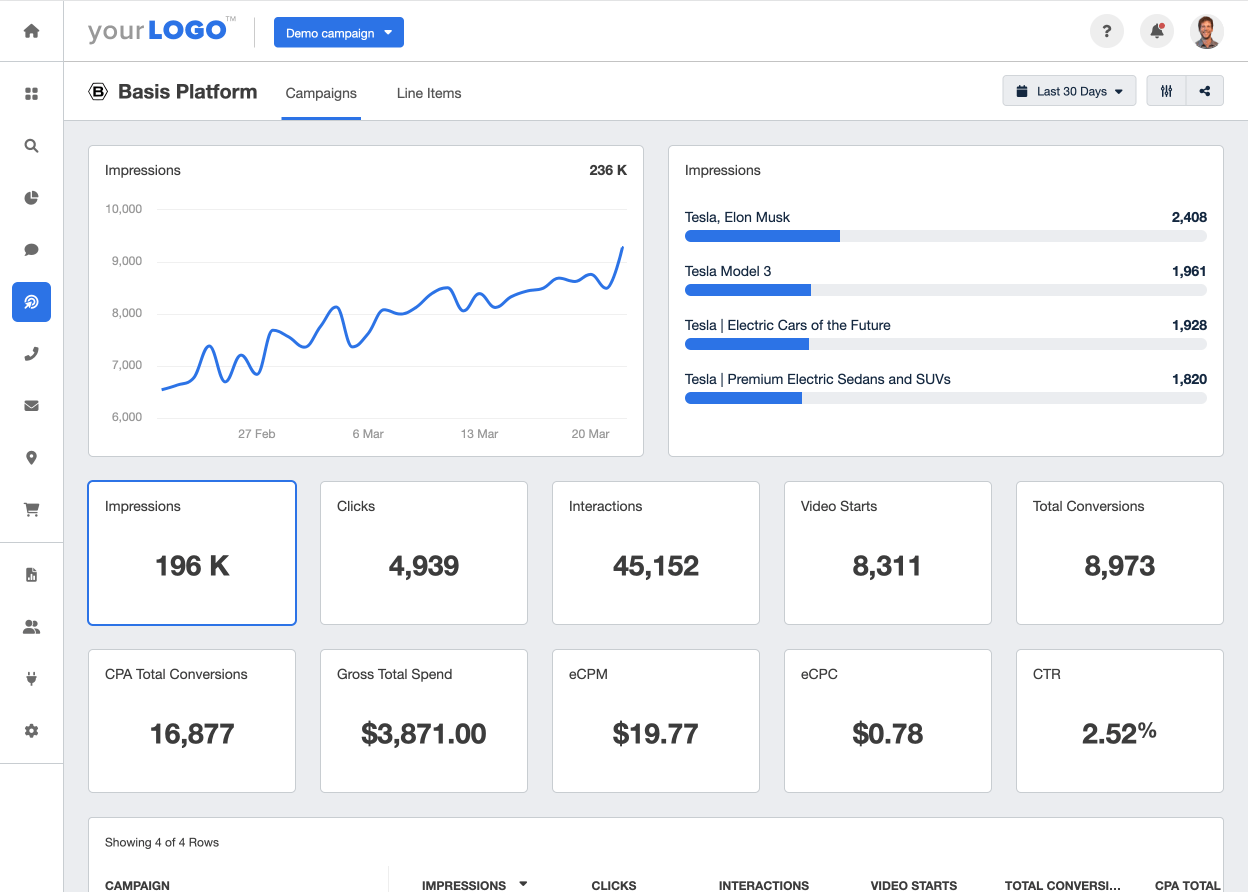The height and width of the screenshot is (892, 1248).
Task: Click the Basis Platform logo icon
Action: point(98,92)
